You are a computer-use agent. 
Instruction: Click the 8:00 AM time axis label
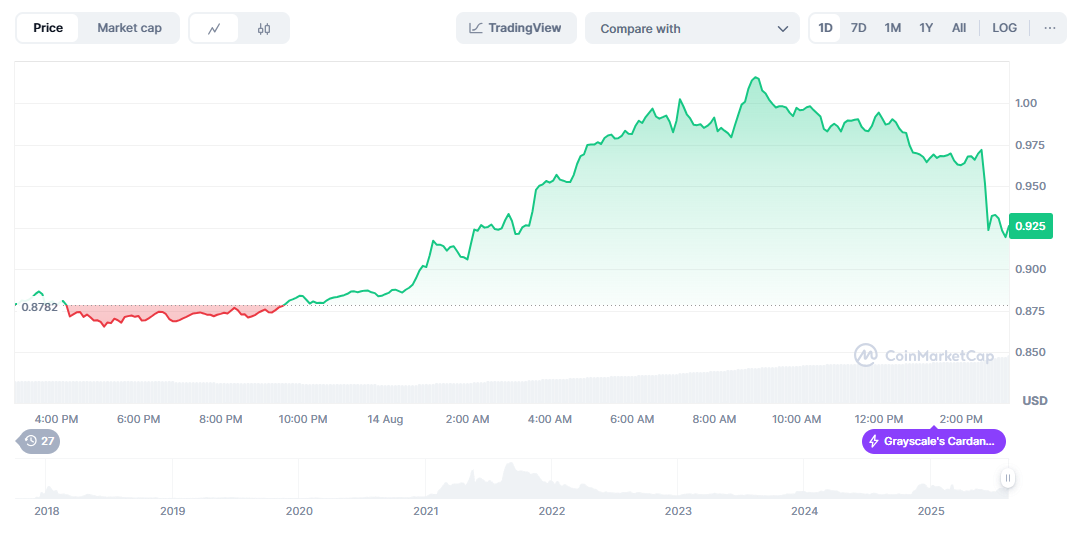(x=714, y=419)
